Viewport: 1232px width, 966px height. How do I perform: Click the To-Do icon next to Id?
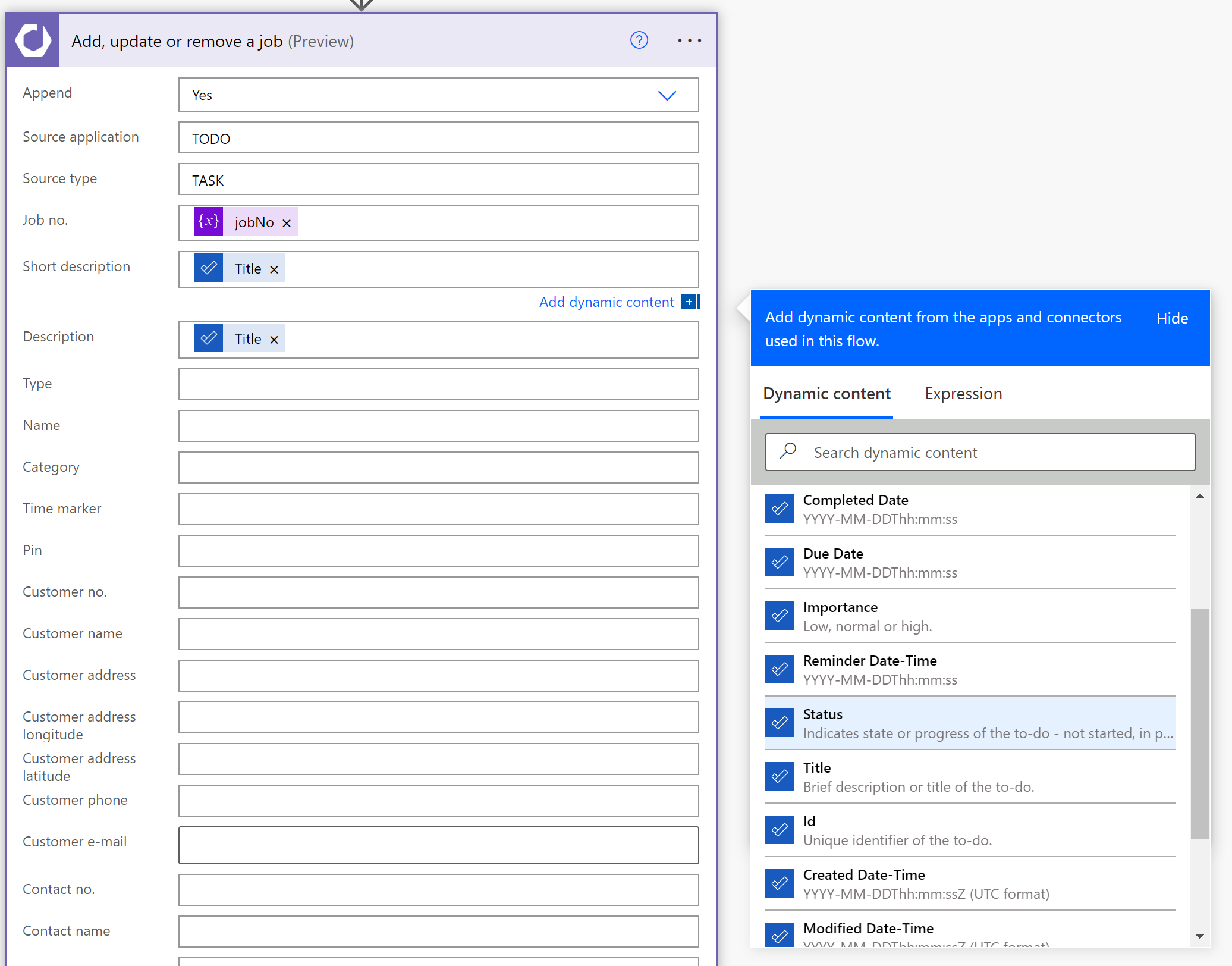(x=779, y=830)
